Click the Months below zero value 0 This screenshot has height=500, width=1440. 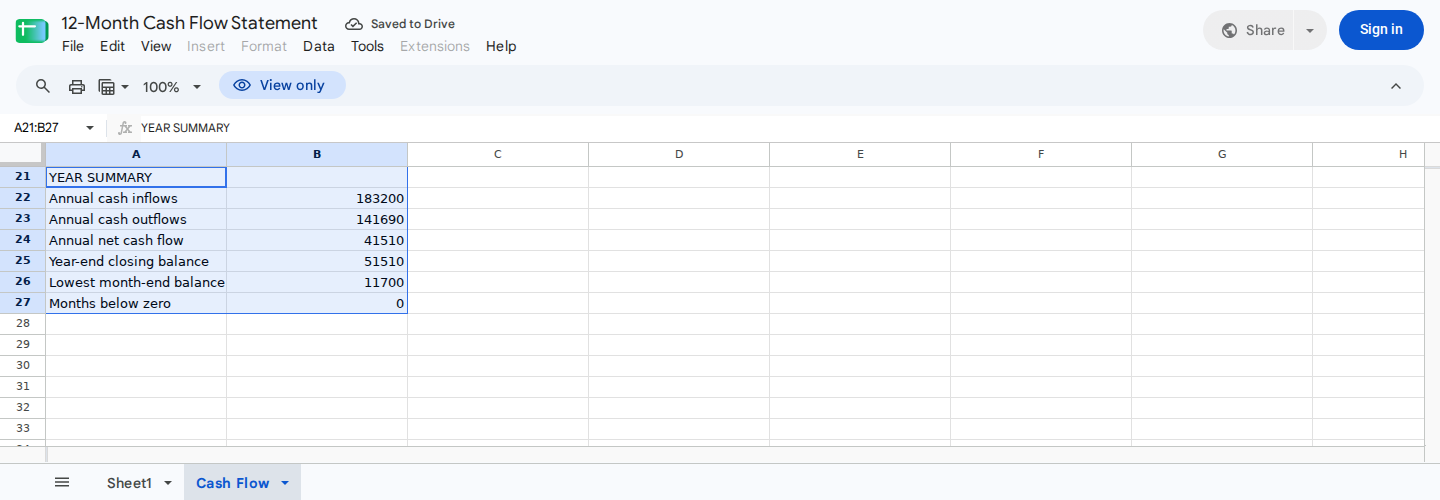[x=317, y=303]
